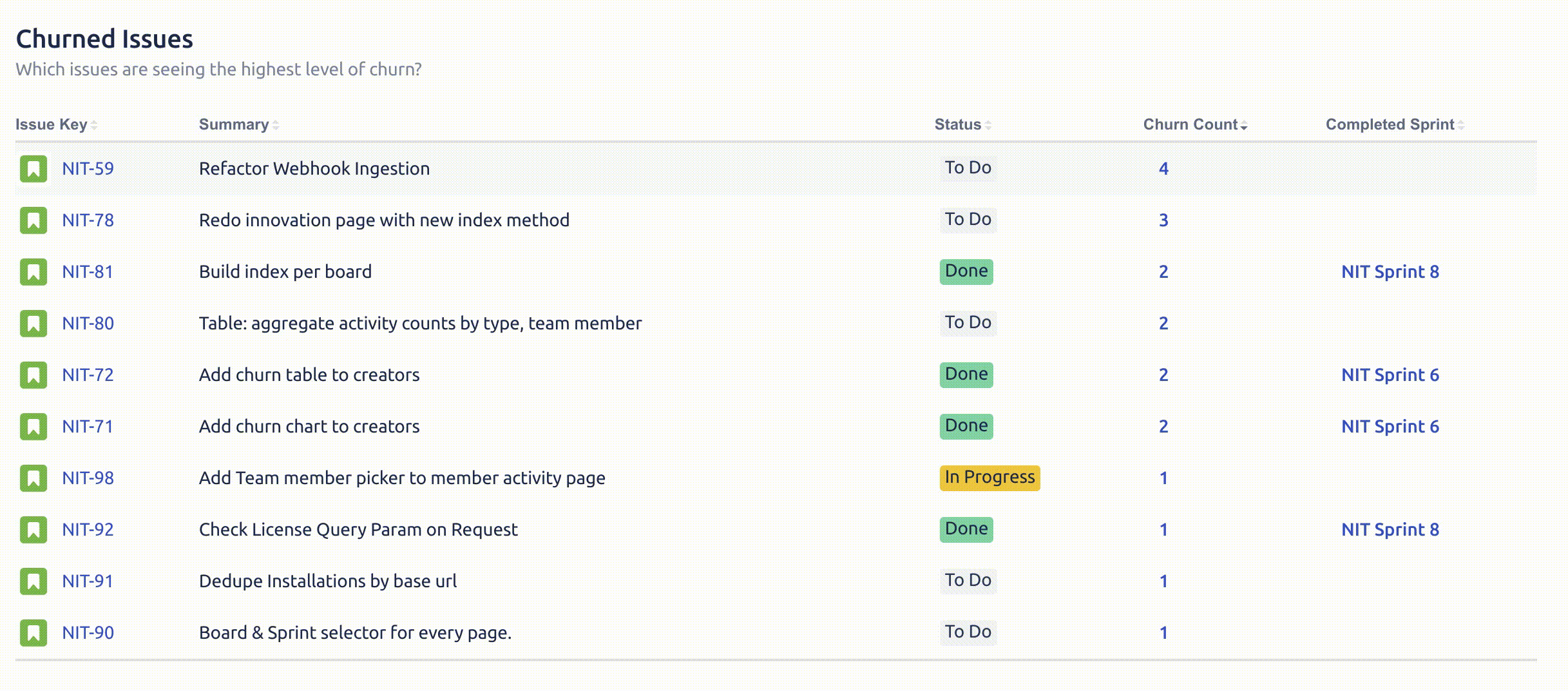Click the story icon beside NIT-78
This screenshot has width=1568, height=691.
point(33,220)
